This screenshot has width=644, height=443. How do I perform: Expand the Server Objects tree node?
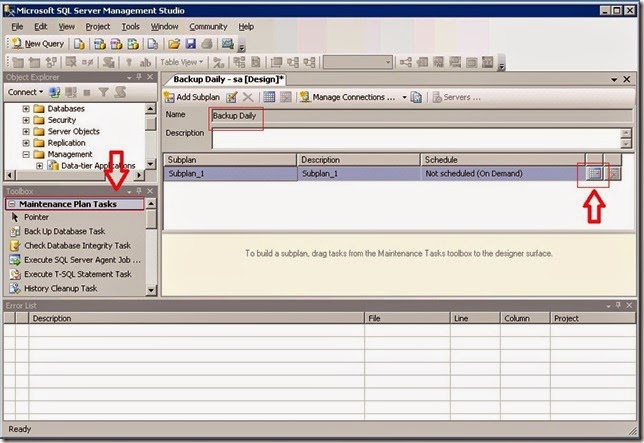(26, 132)
